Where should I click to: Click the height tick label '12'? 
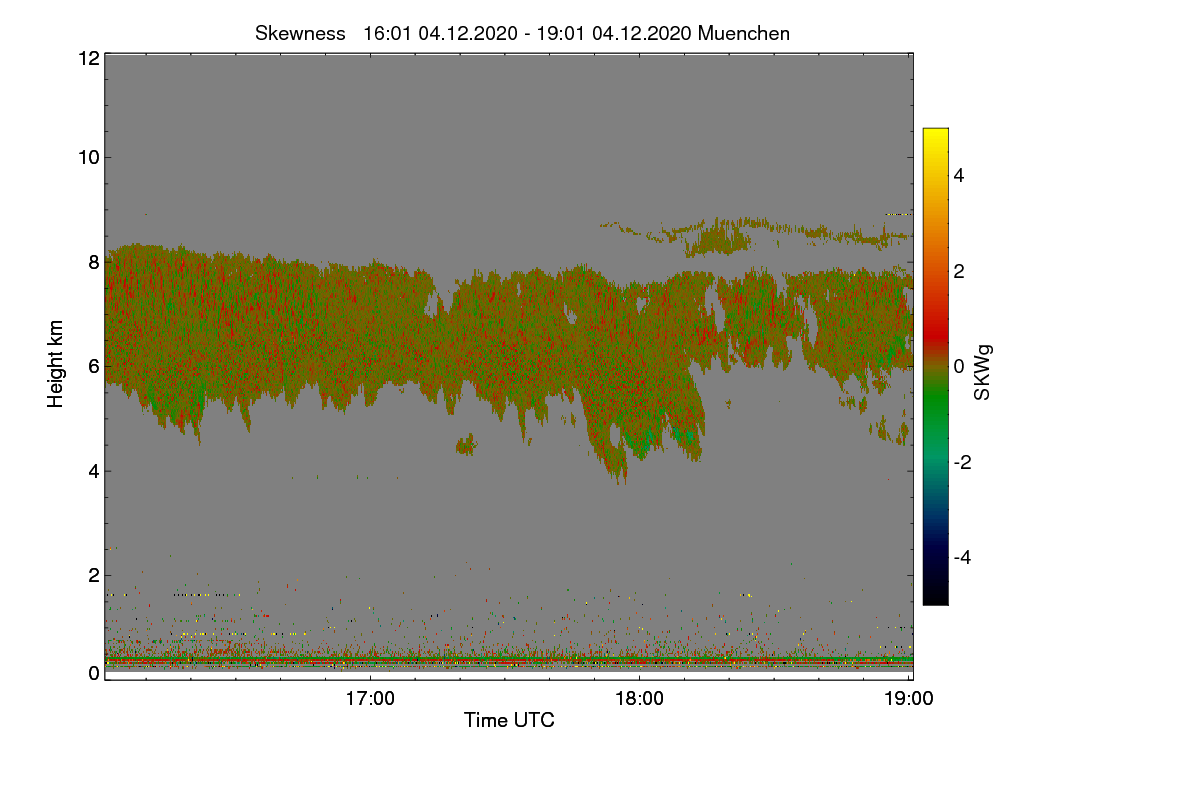(x=88, y=58)
